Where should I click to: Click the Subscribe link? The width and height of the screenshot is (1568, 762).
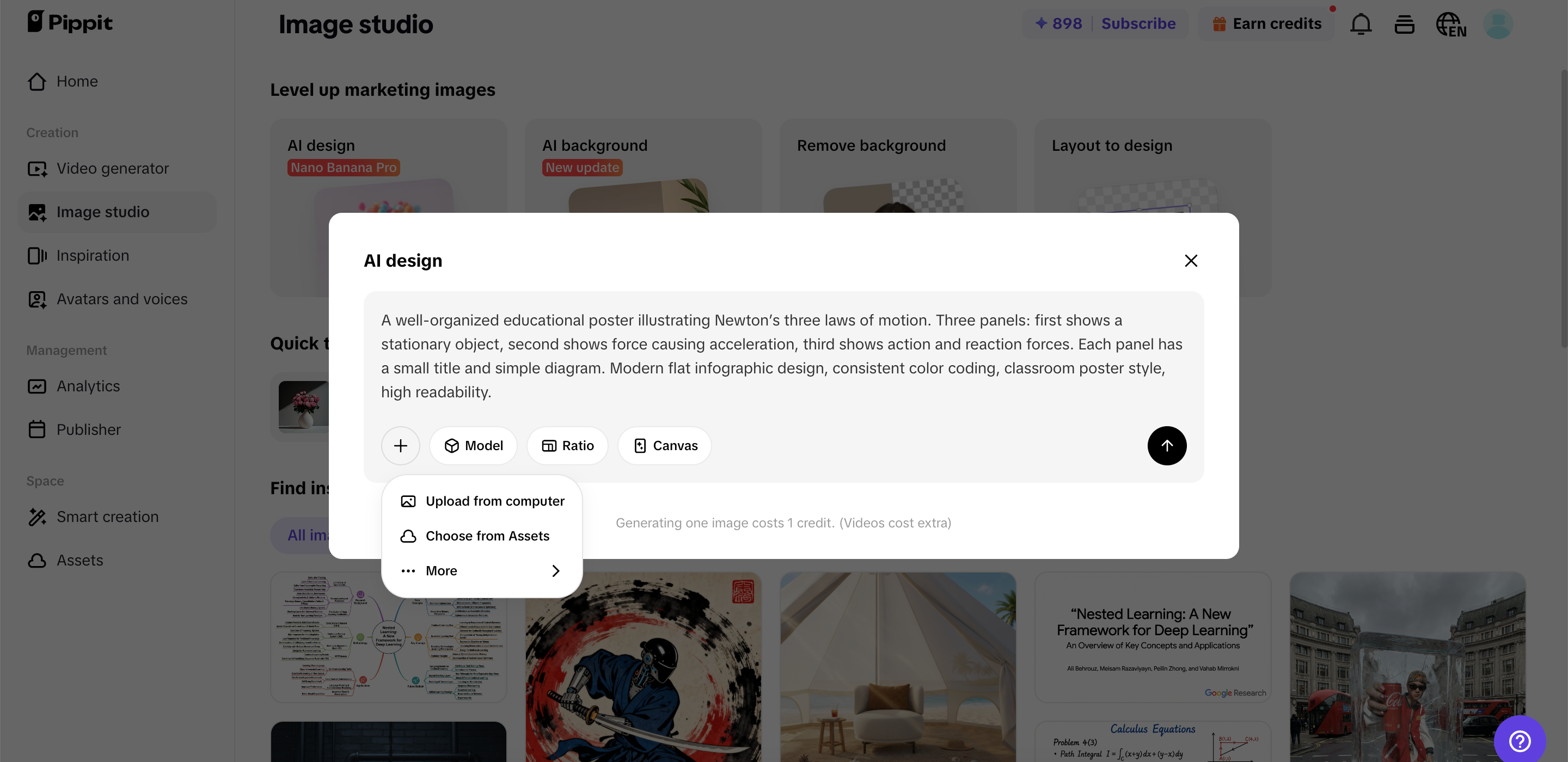click(1138, 24)
